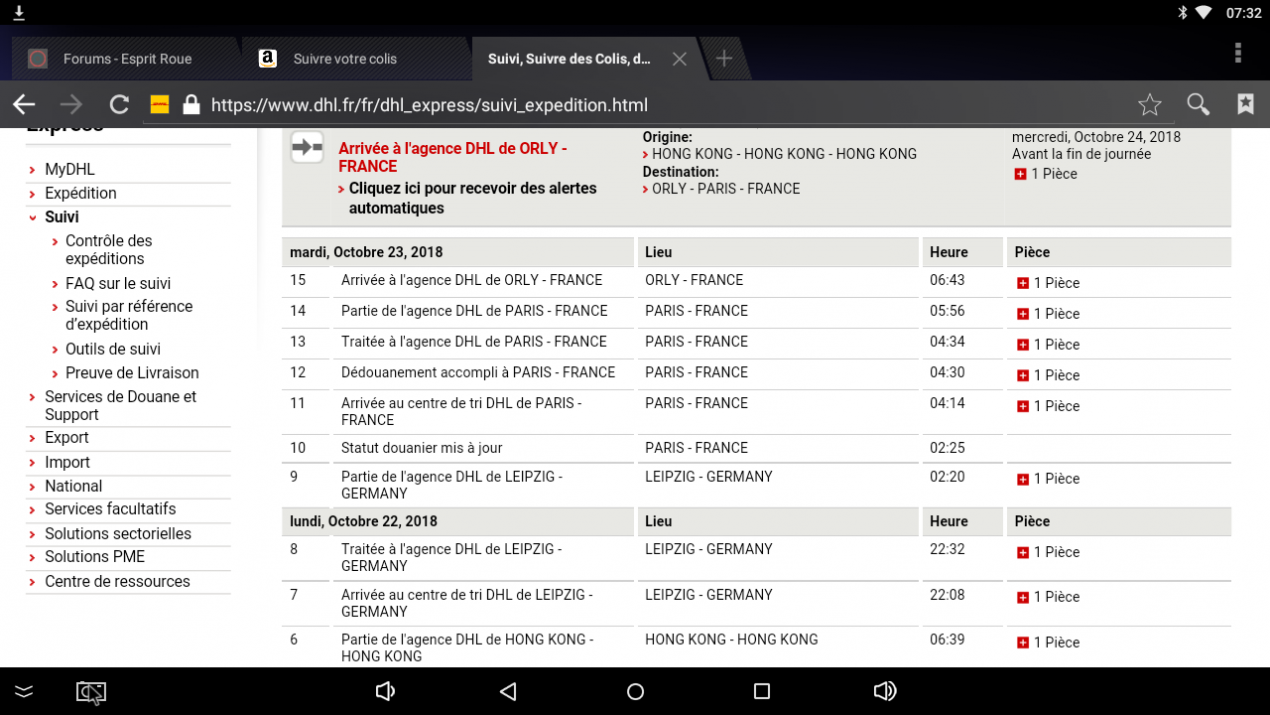Collapse the navigation bar with the chevrons icon
This screenshot has width=1270, height=715.
coord(24,692)
